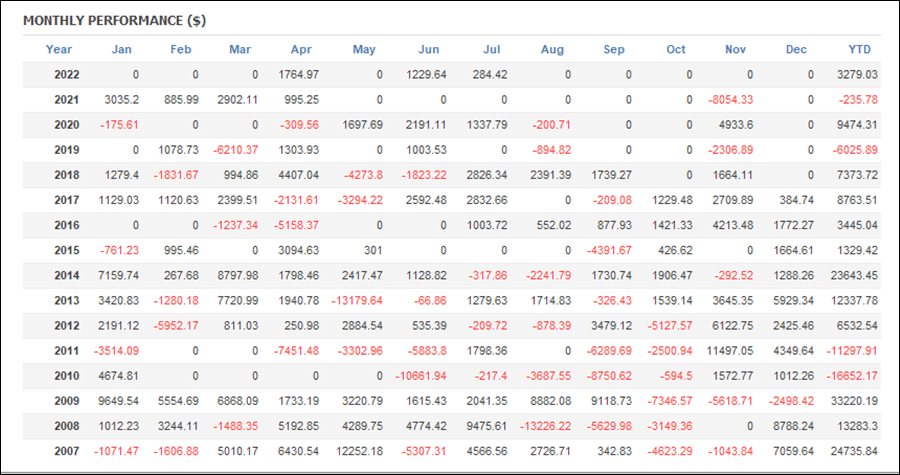Click the Dec column header
The height and width of the screenshot is (475, 900).
coord(796,49)
